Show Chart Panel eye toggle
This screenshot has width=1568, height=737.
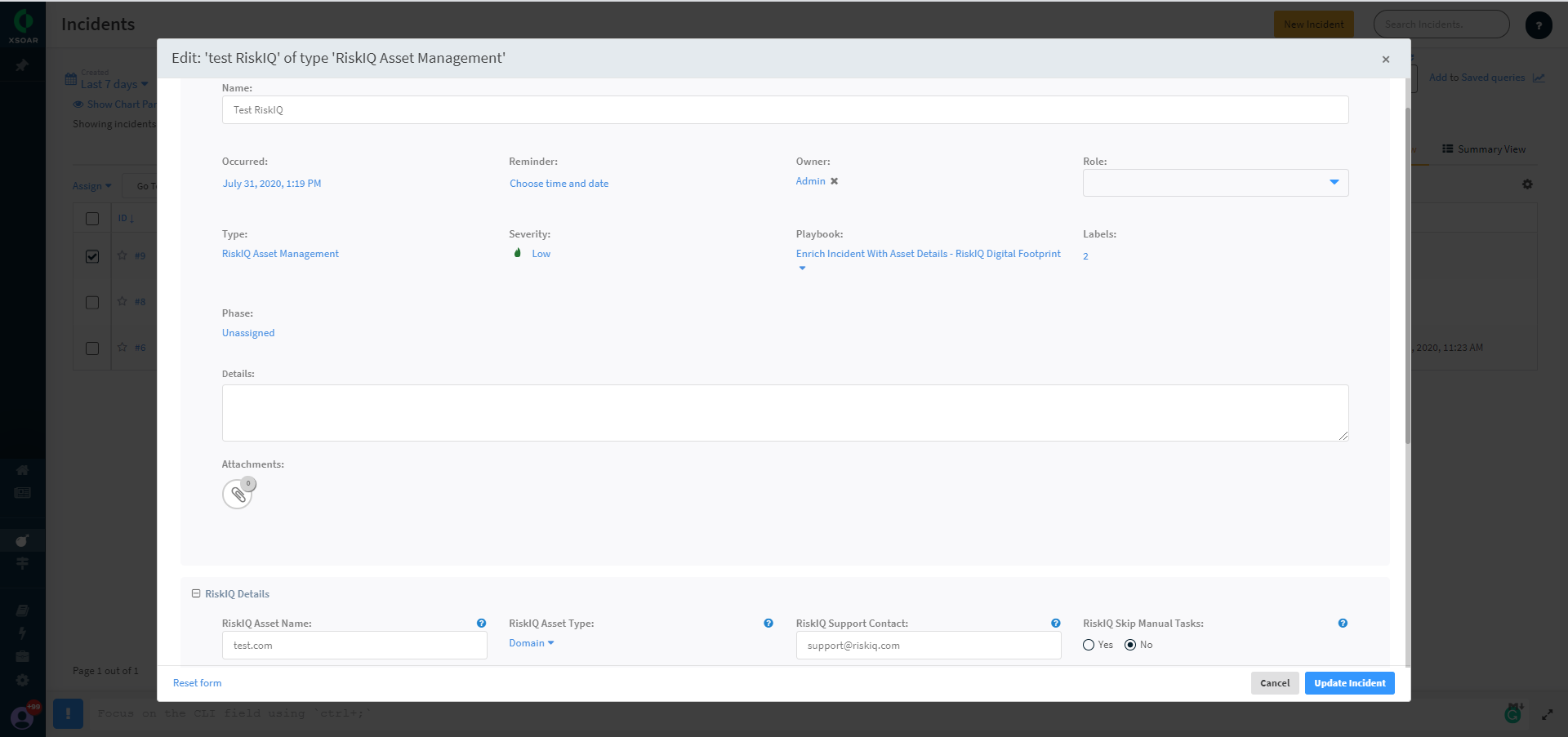[x=78, y=104]
